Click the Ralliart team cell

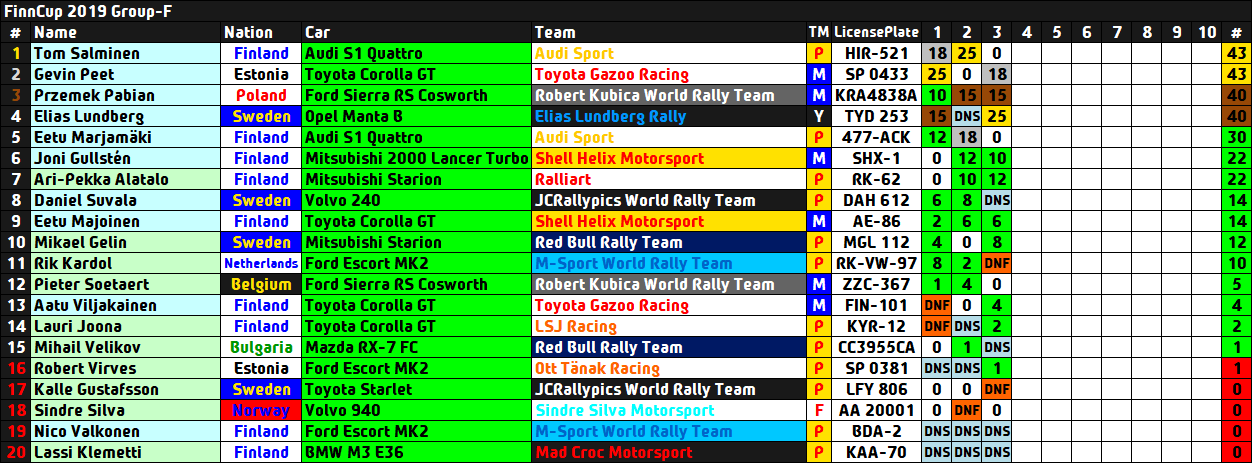coord(668,179)
